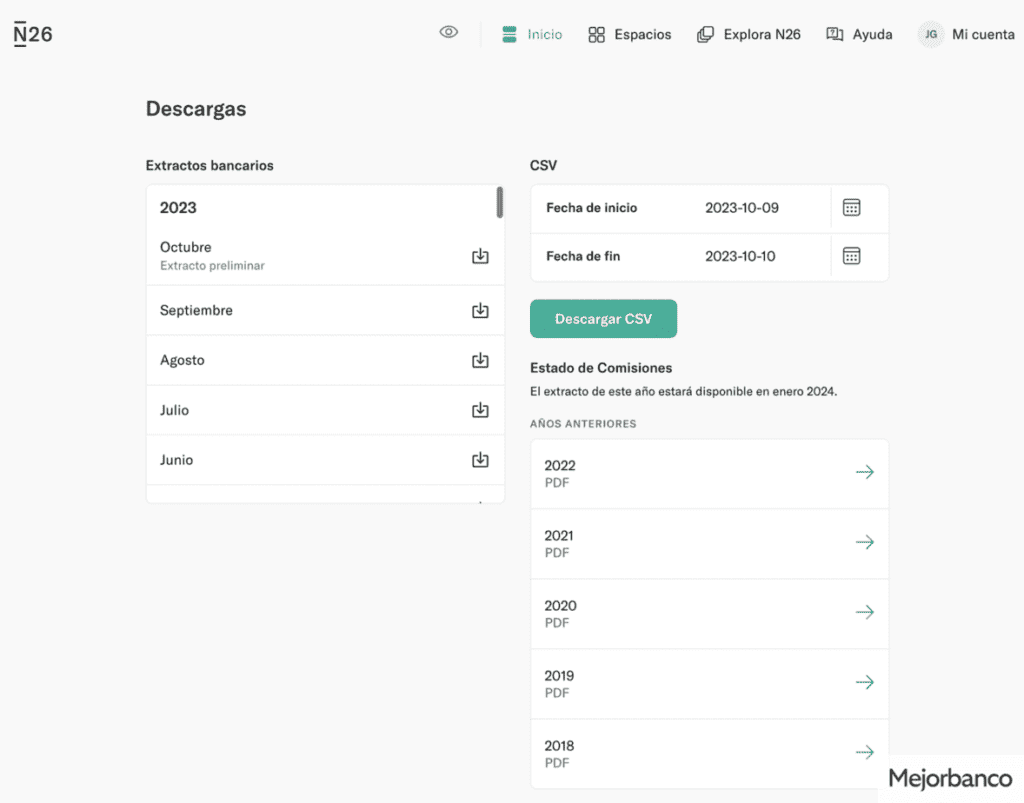Open Mi cuenta account menu
Image resolution: width=1024 pixels, height=803 pixels.
coord(967,35)
